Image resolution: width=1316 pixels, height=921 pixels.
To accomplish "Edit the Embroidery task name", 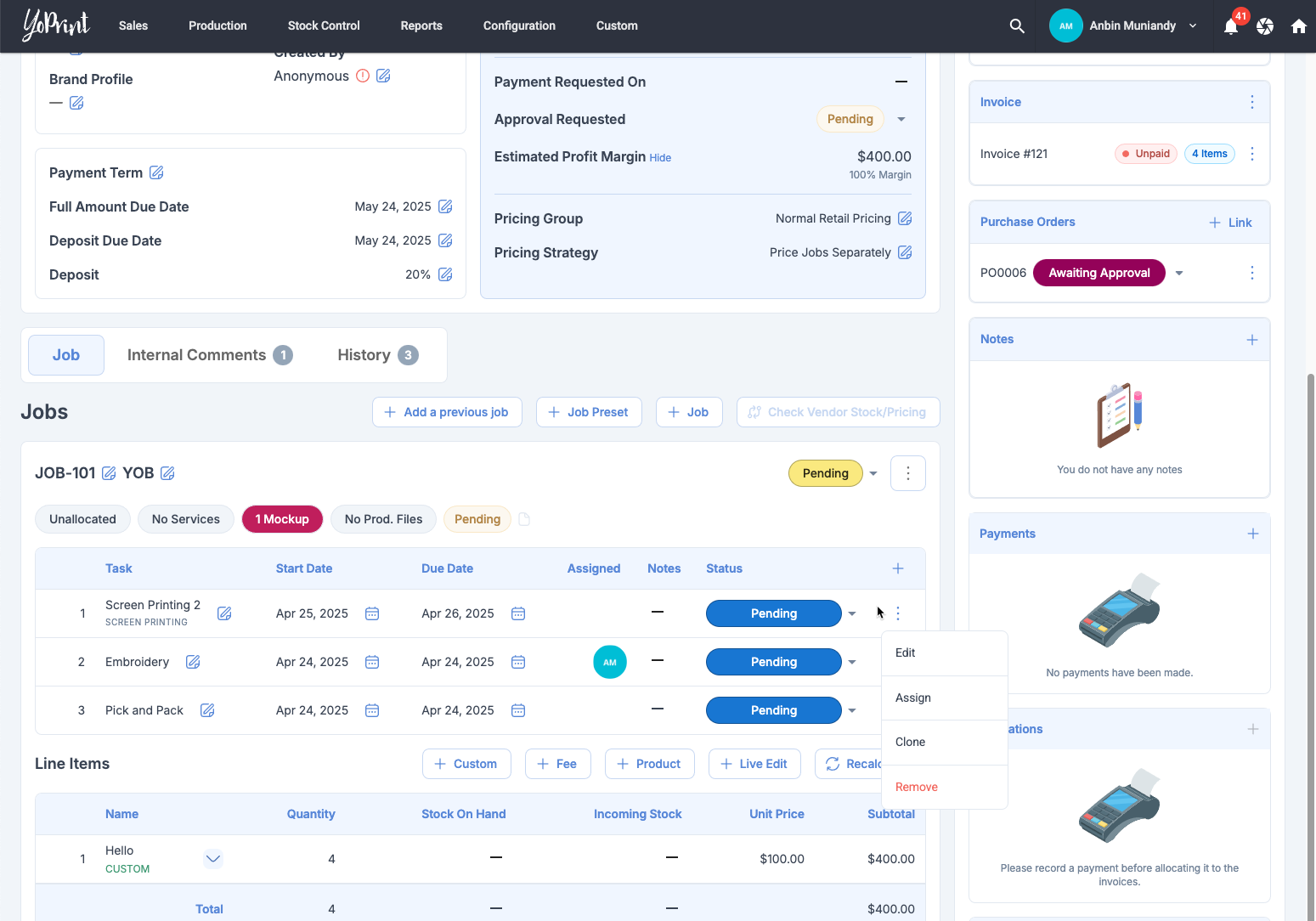I will click(x=193, y=662).
